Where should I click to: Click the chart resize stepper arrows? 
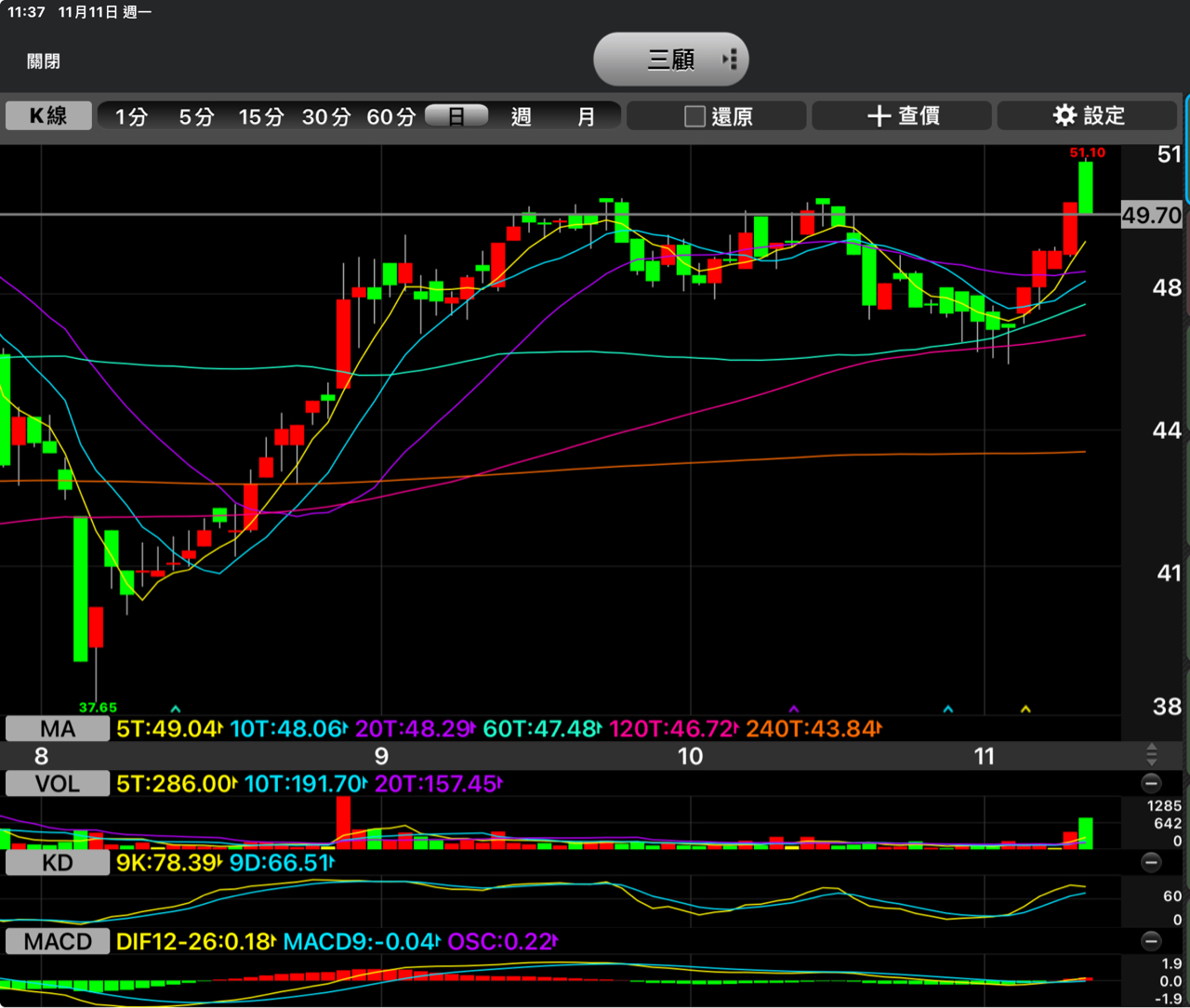tap(1151, 754)
